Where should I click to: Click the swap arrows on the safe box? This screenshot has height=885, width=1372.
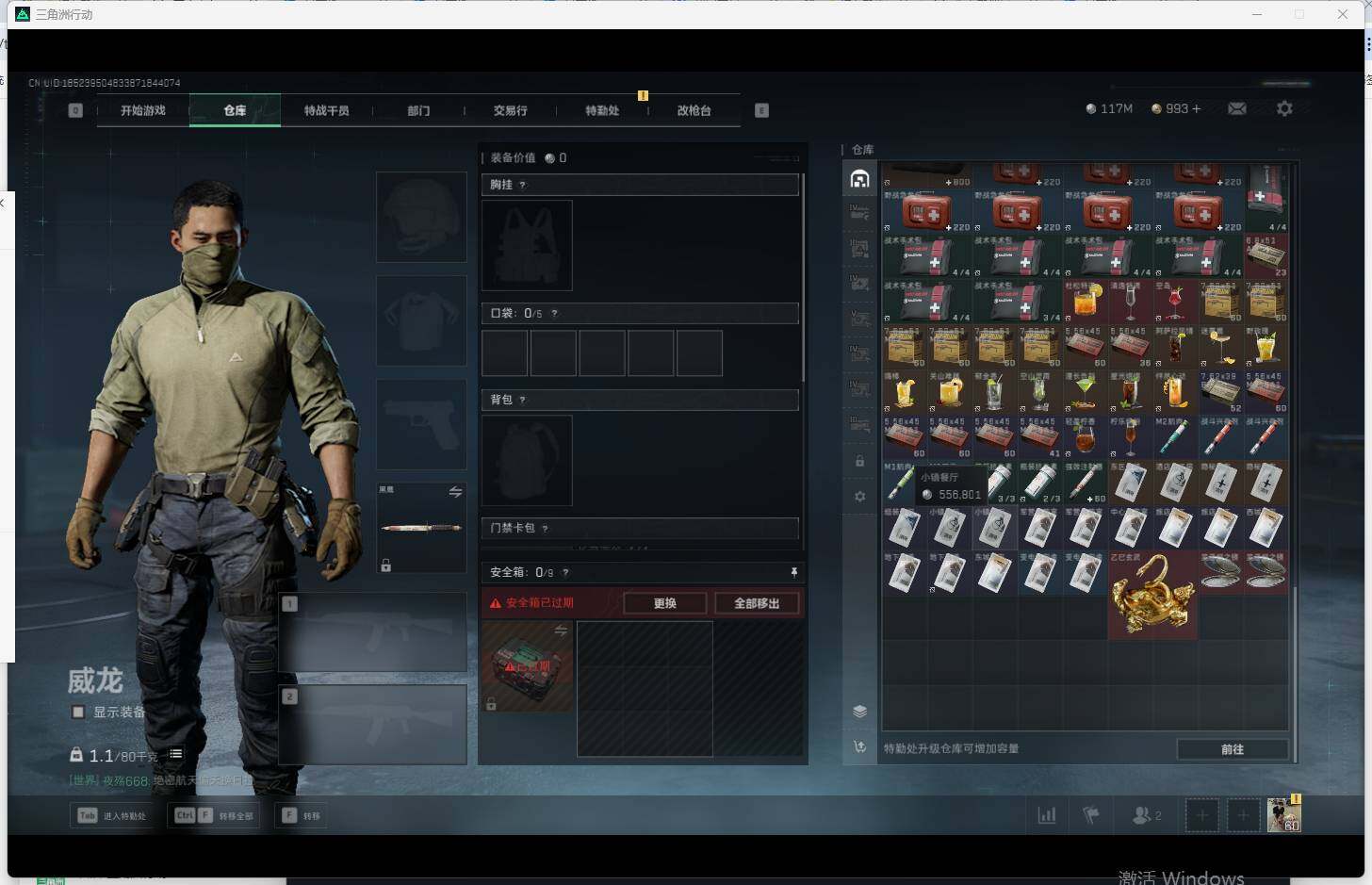click(561, 631)
